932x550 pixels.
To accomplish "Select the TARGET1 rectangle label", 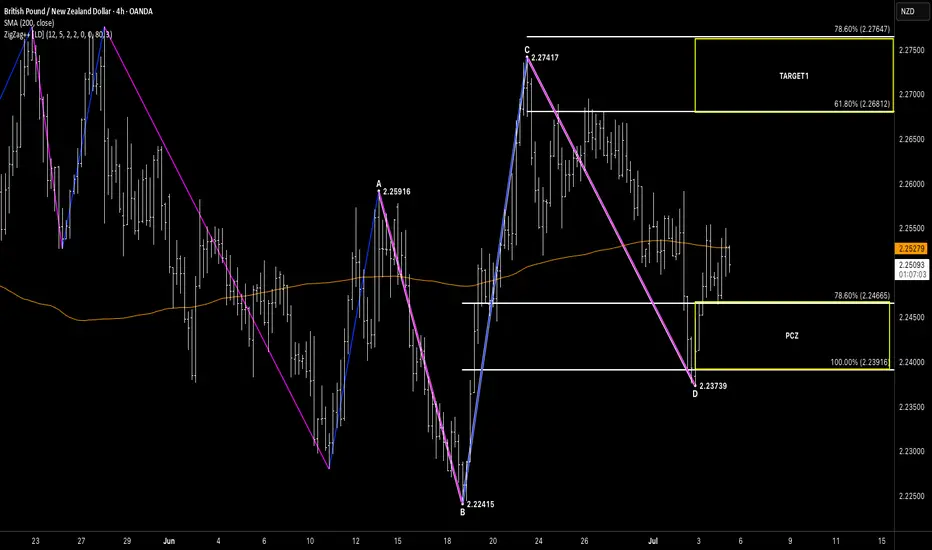I will pyautogui.click(x=794, y=76).
